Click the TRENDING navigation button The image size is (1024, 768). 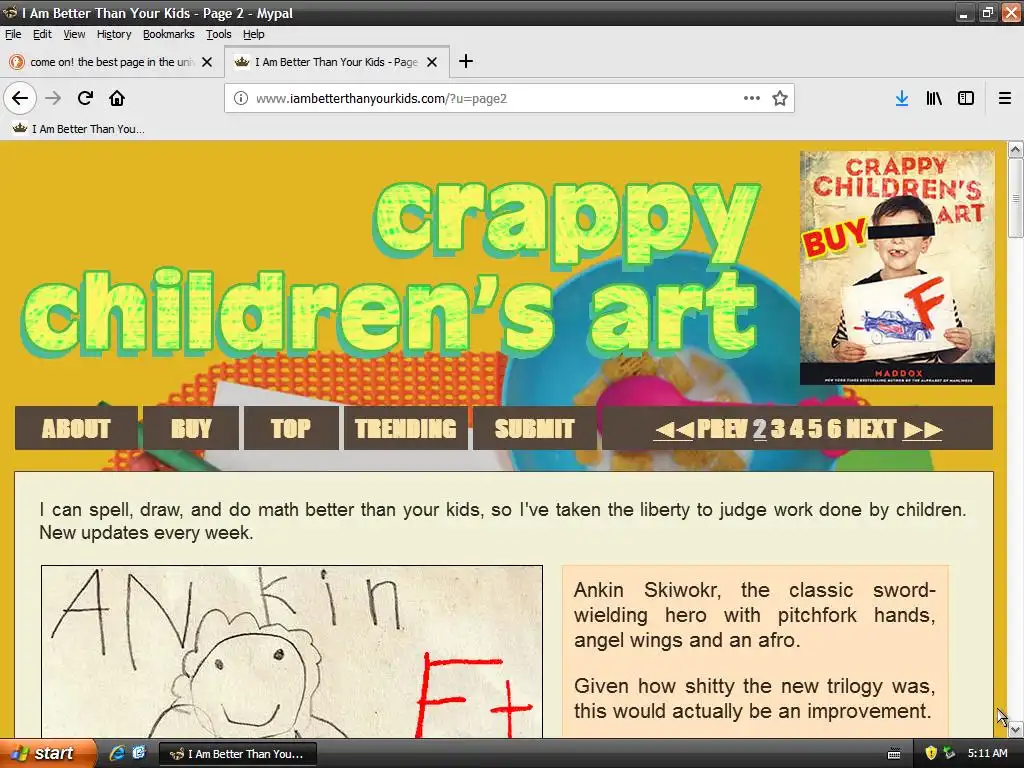(x=406, y=428)
